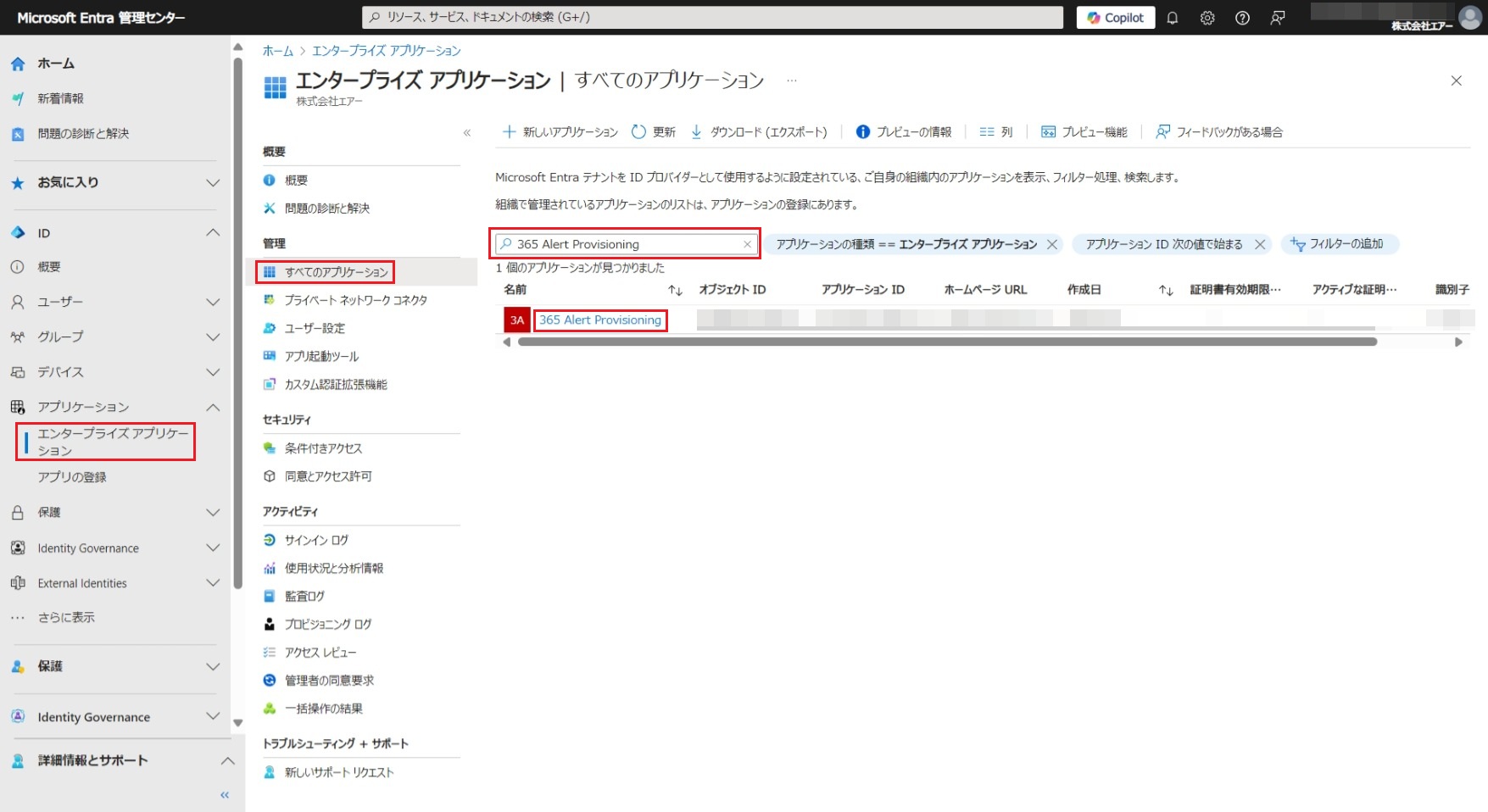Click the refresh (更新) icon
This screenshot has width=1488, height=812.
click(x=638, y=132)
